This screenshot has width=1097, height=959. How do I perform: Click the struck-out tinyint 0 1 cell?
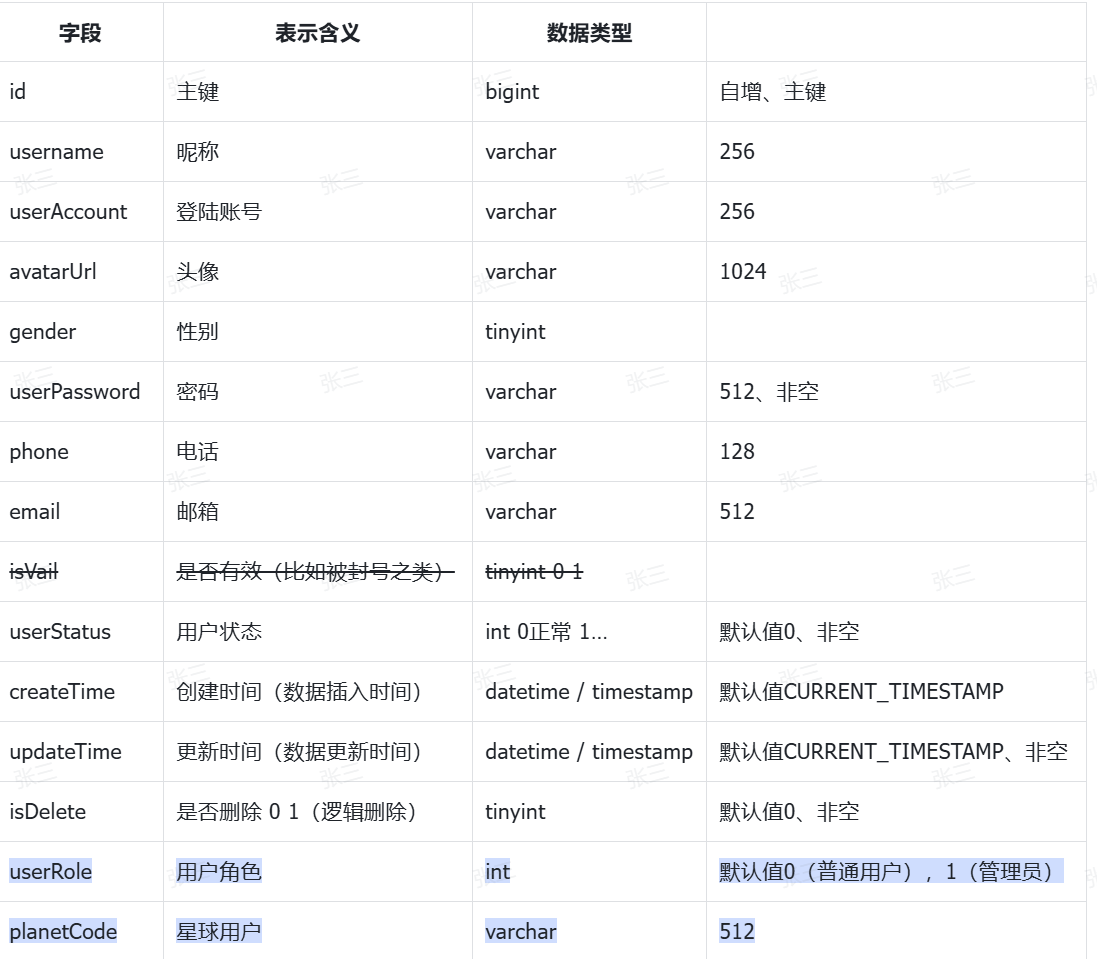tap(534, 572)
